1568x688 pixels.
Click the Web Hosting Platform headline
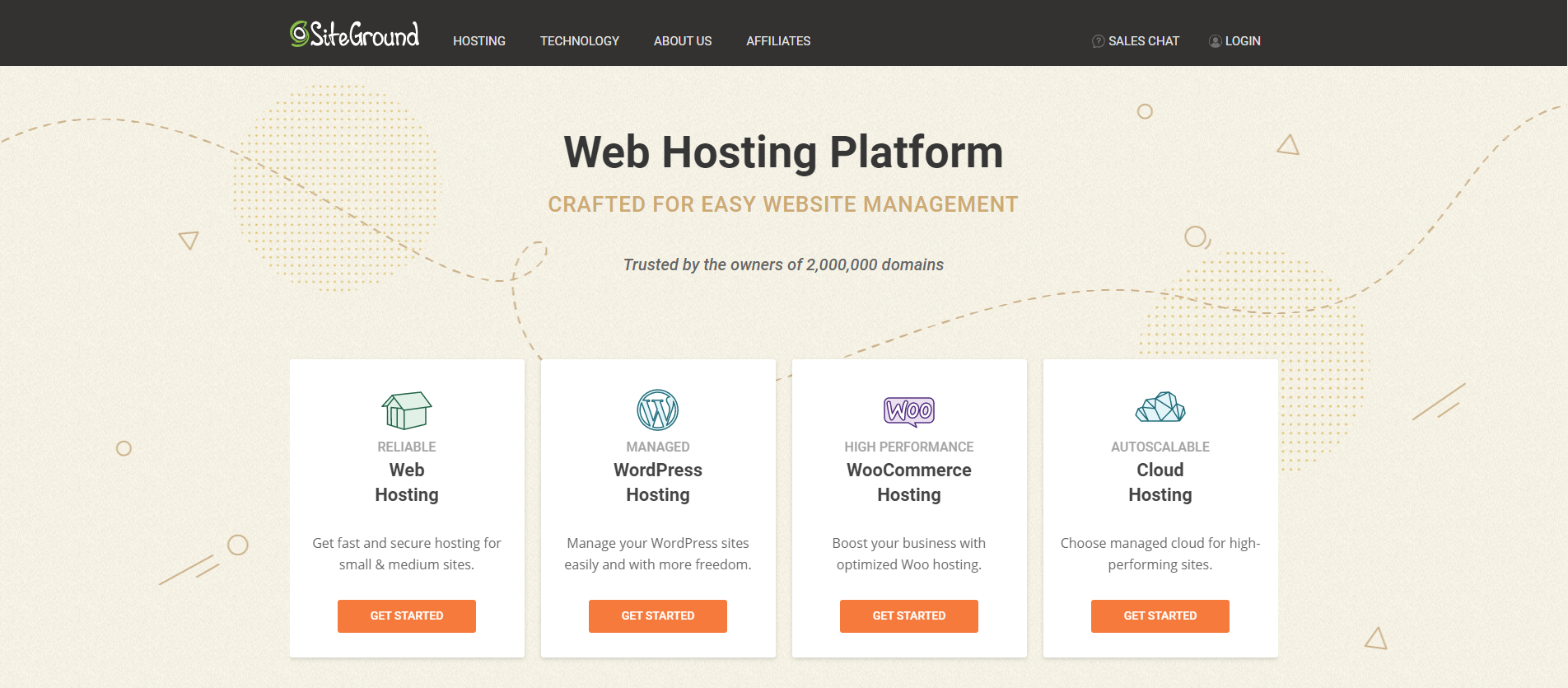(783, 152)
